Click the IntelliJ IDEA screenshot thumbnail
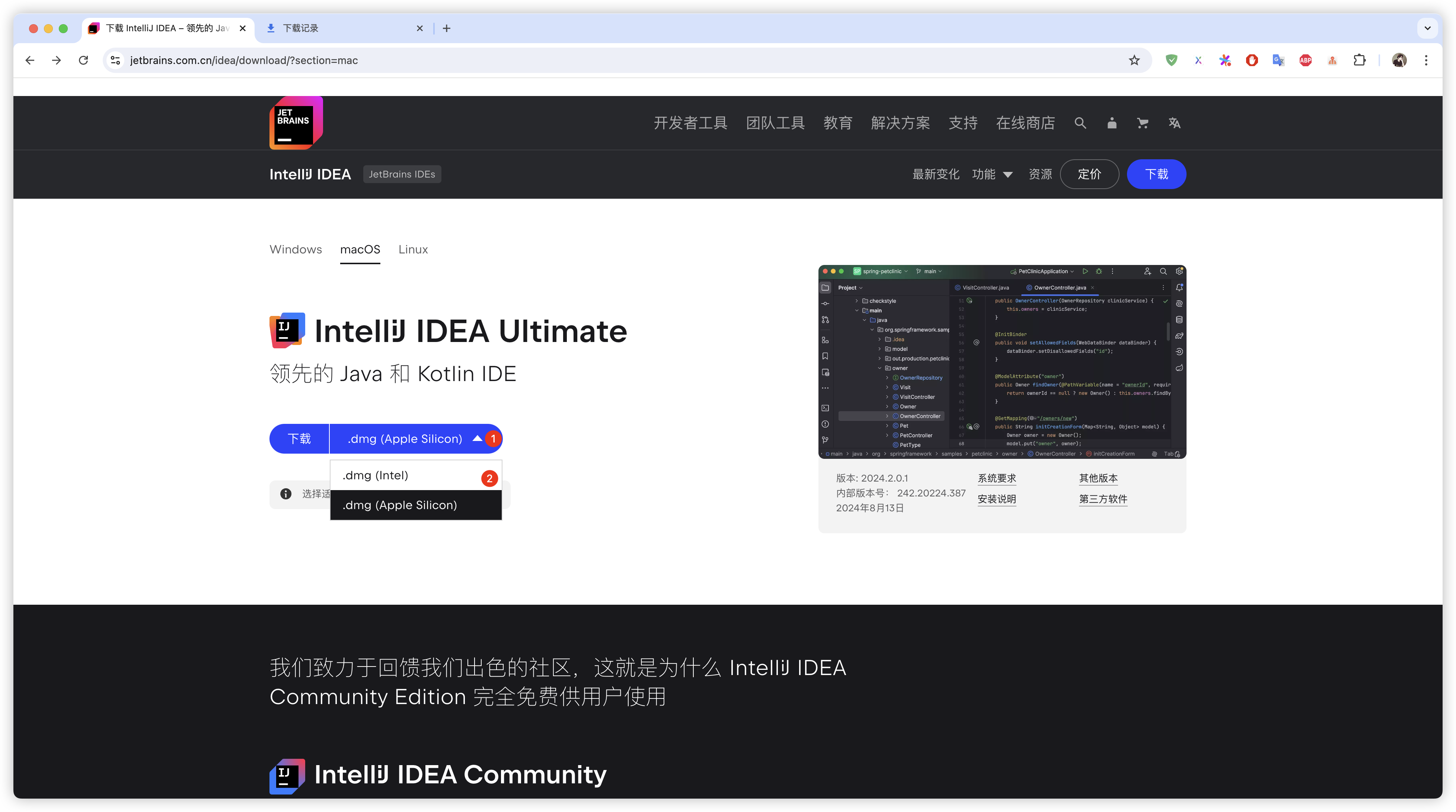This screenshot has width=1456, height=812. coord(1002,362)
